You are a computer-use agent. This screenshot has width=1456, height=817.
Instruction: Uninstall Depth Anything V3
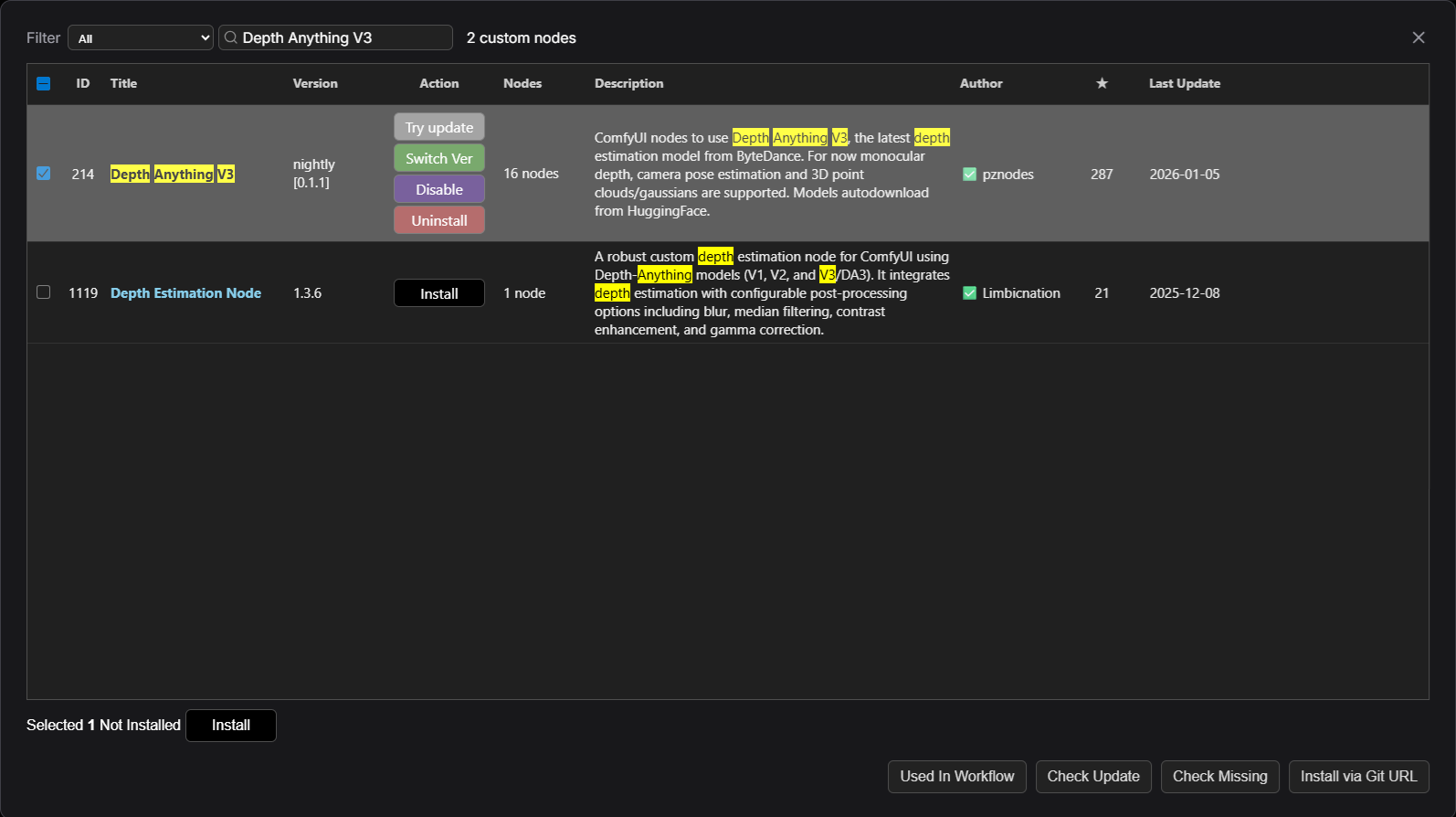tap(439, 220)
